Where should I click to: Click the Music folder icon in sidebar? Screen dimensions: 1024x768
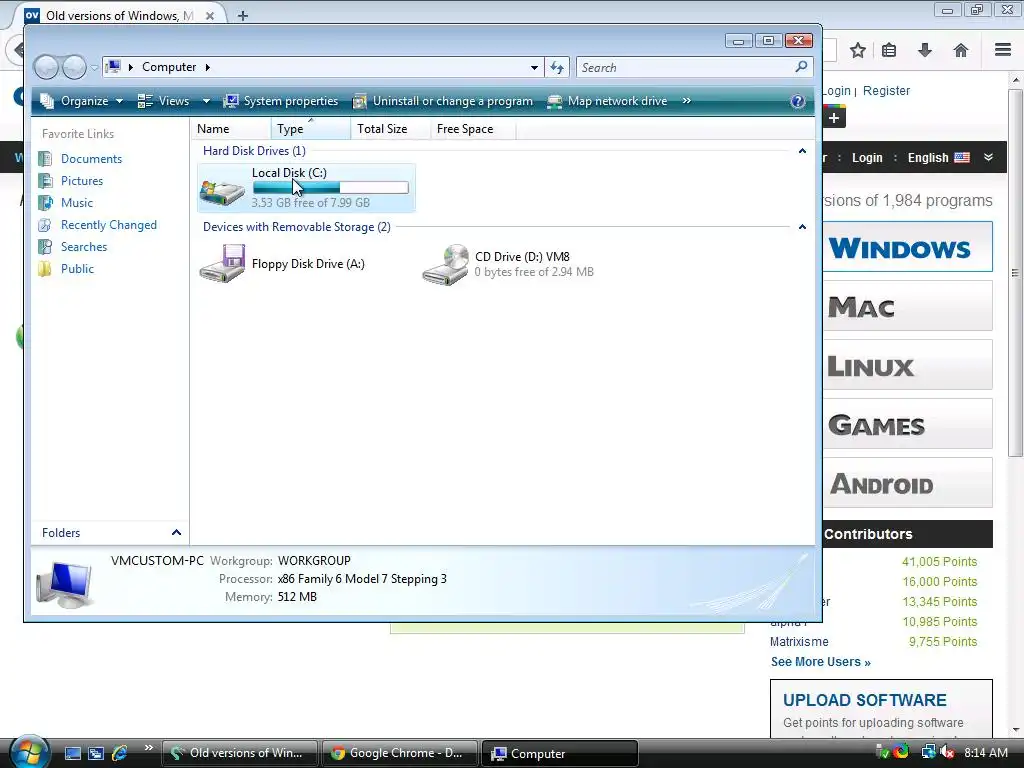point(45,203)
